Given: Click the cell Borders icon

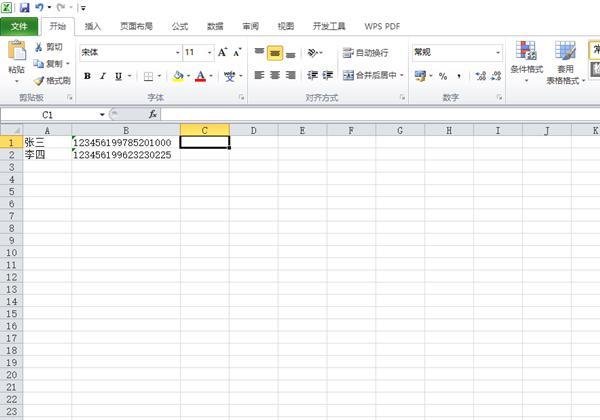Looking at the screenshot, I should pos(148,77).
